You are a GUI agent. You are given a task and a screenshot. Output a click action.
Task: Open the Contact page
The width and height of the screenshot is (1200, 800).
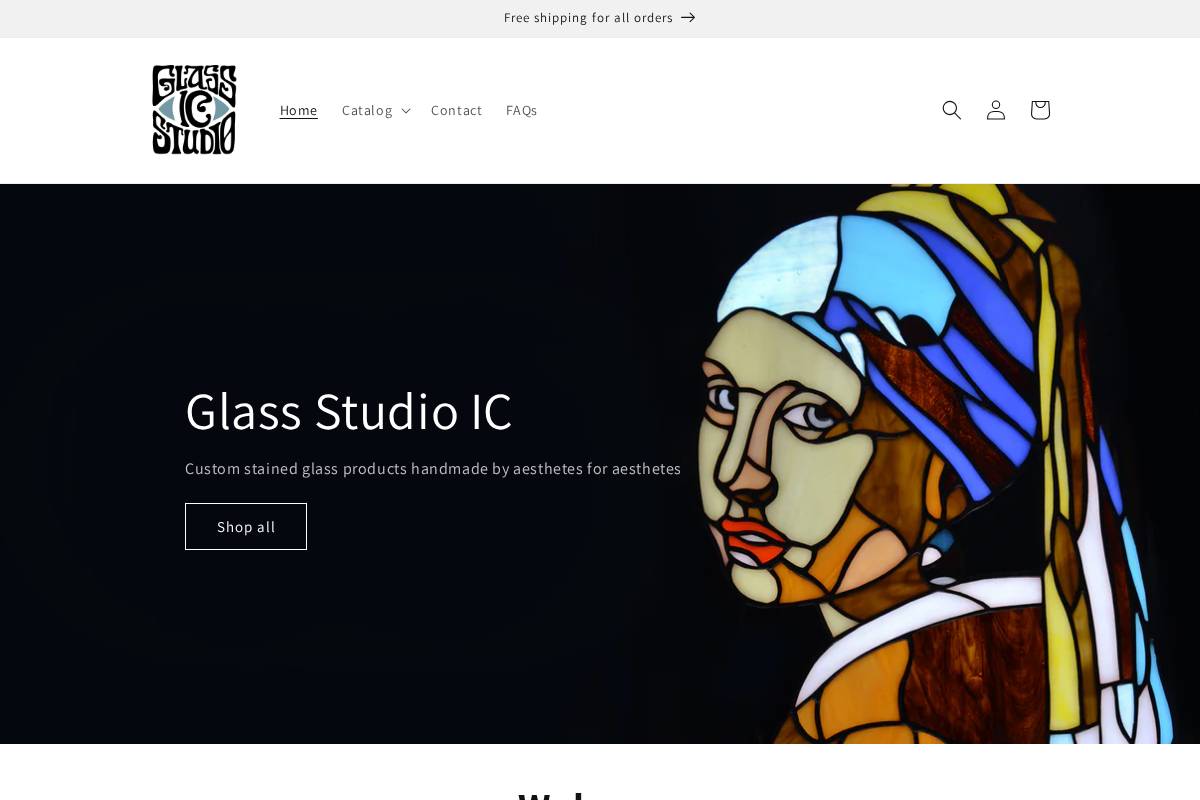(x=456, y=110)
